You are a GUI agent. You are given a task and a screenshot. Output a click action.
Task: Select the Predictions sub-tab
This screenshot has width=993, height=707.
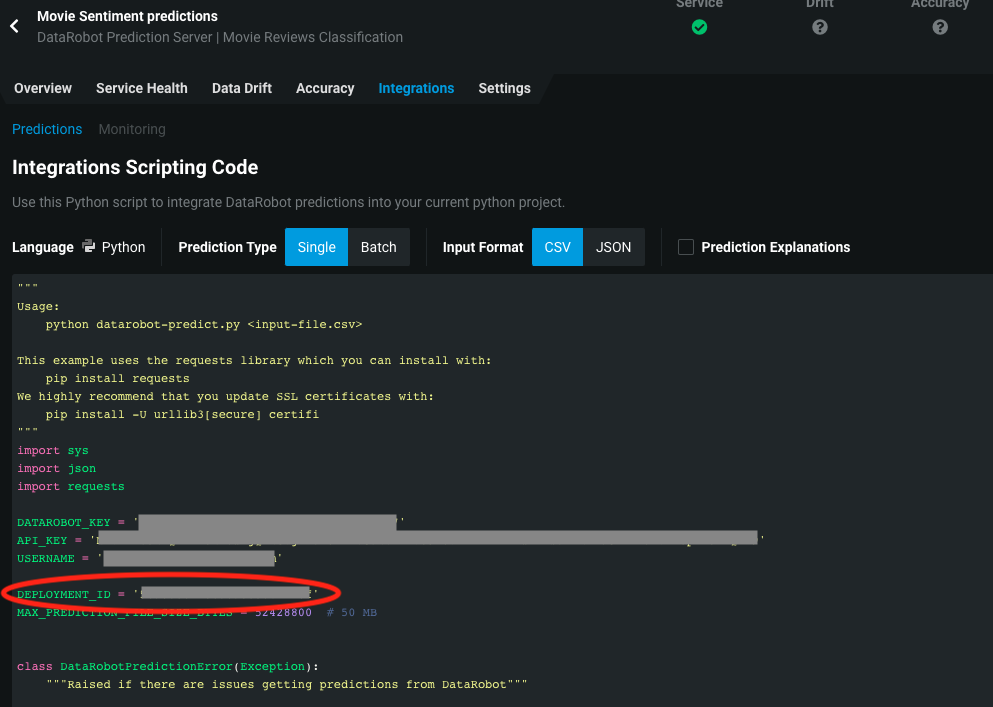tap(47, 129)
